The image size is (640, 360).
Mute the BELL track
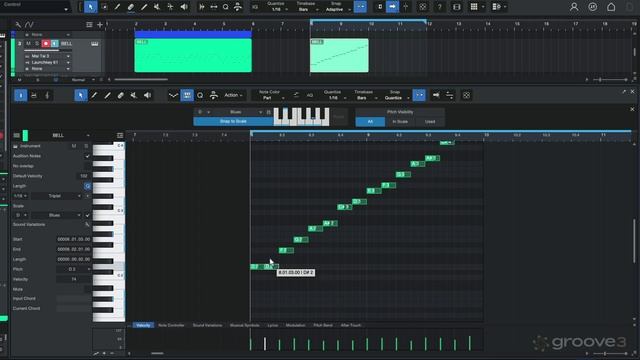coord(28,43)
